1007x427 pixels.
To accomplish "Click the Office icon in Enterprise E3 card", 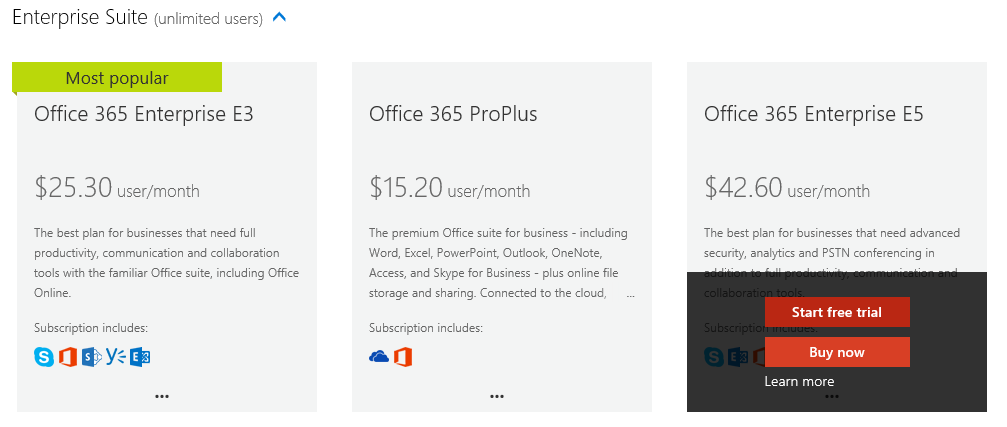I will point(68,356).
